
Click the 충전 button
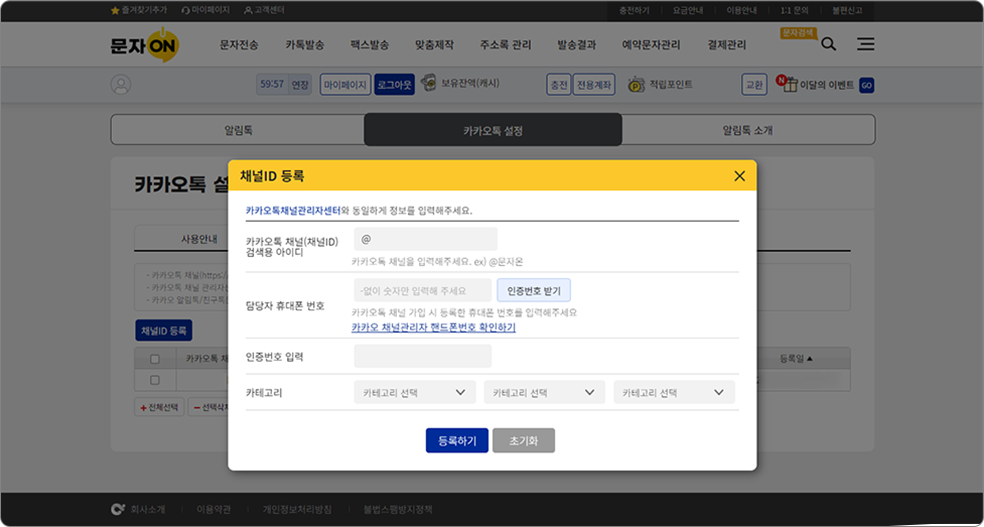(559, 85)
